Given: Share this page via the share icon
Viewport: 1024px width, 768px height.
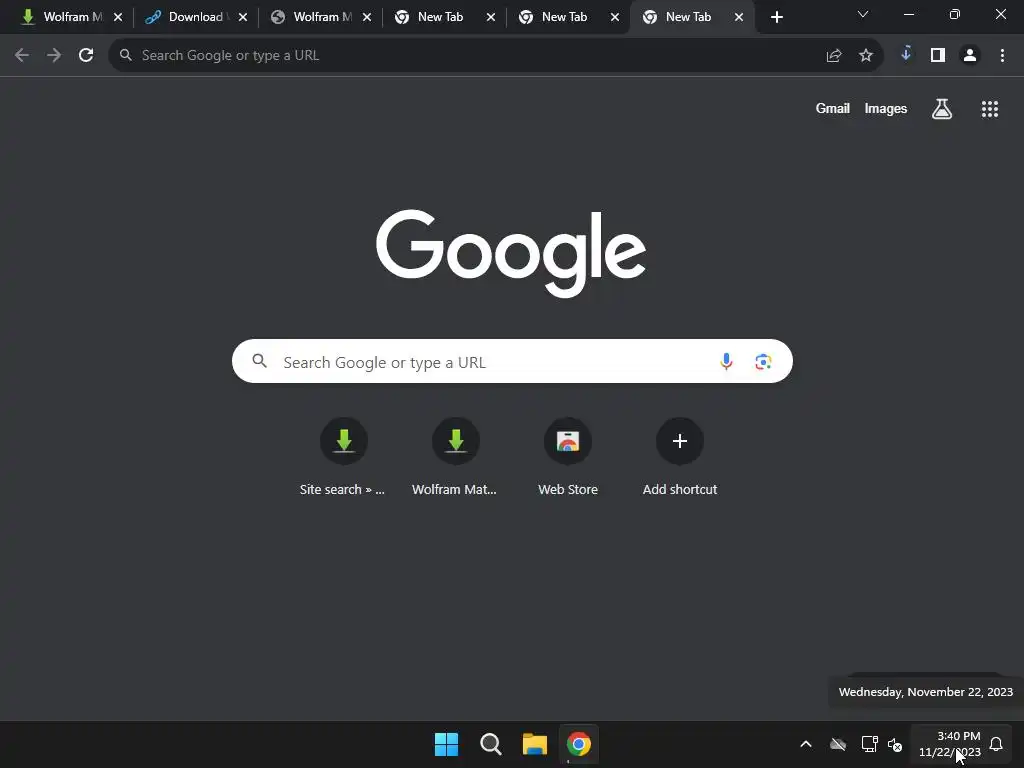Looking at the screenshot, I should (834, 56).
